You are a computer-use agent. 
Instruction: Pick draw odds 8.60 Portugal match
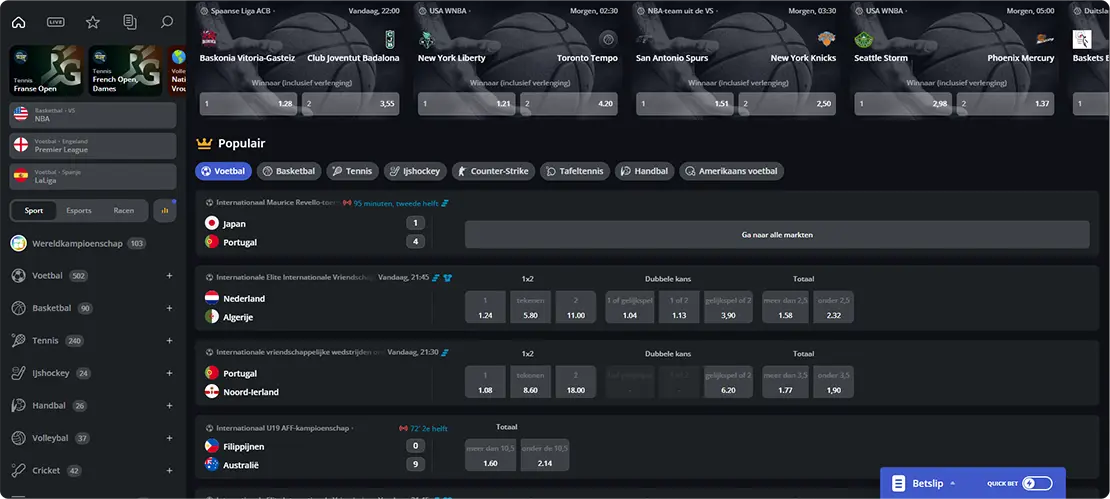pos(530,382)
